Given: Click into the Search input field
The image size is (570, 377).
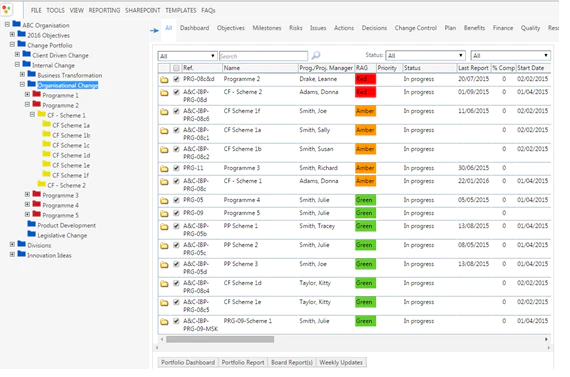Looking at the screenshot, I should [264, 56].
